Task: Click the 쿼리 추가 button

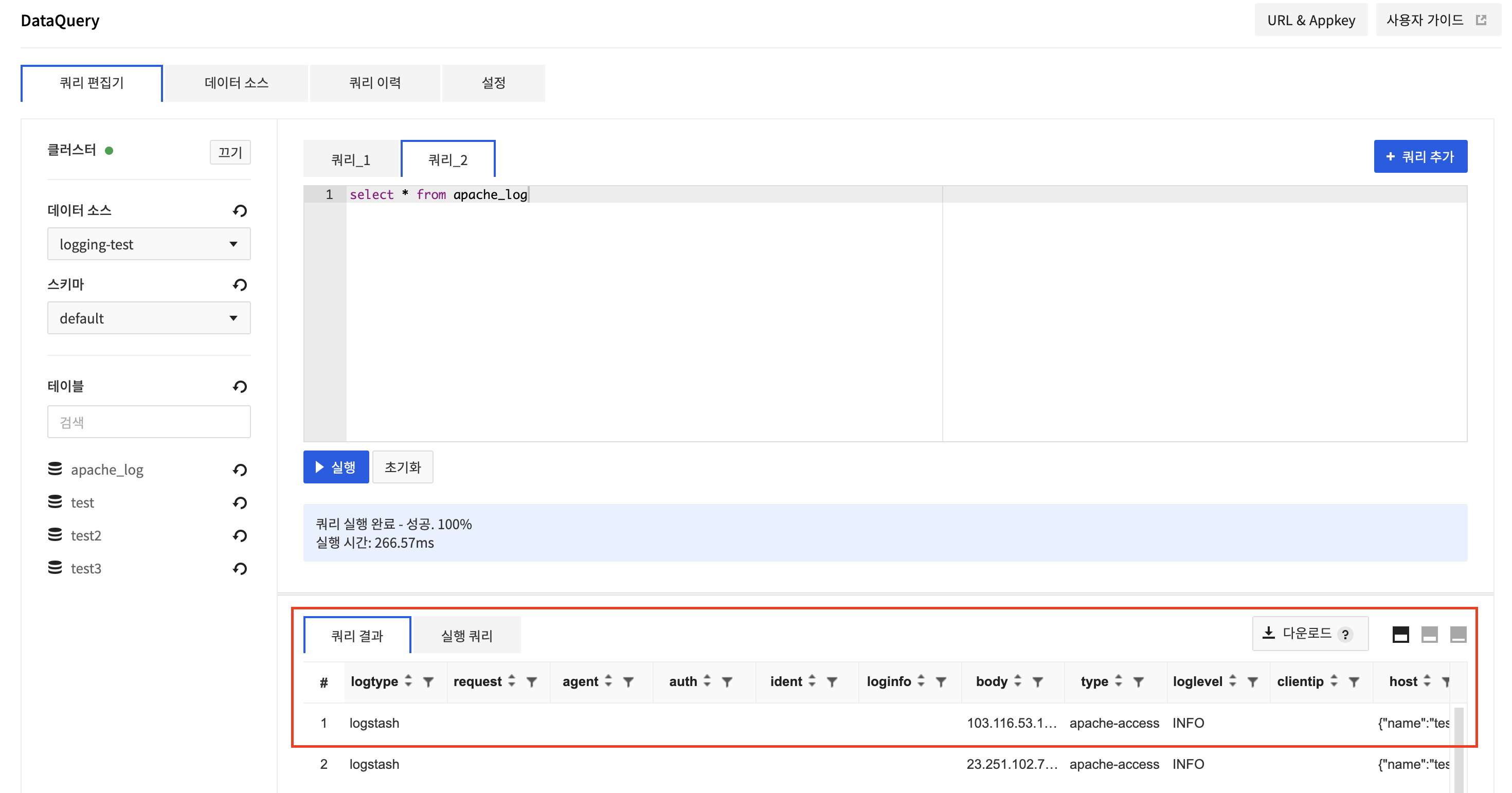Action: [x=1420, y=156]
